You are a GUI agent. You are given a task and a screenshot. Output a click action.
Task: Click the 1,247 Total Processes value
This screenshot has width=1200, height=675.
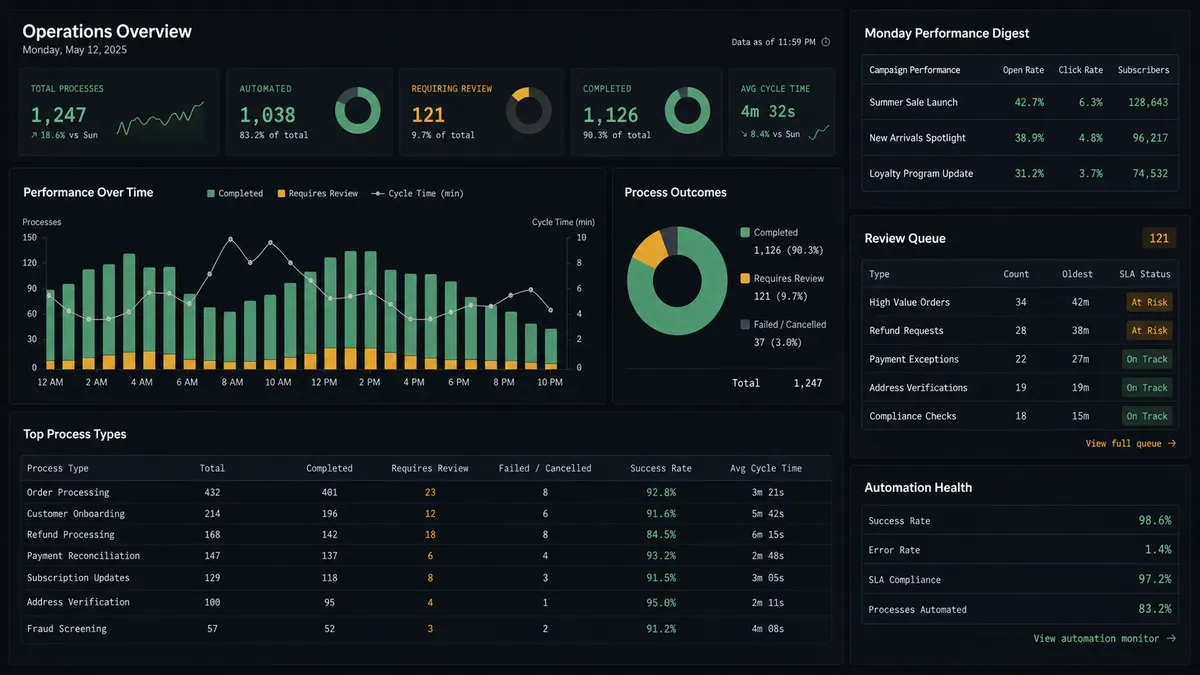(59, 115)
